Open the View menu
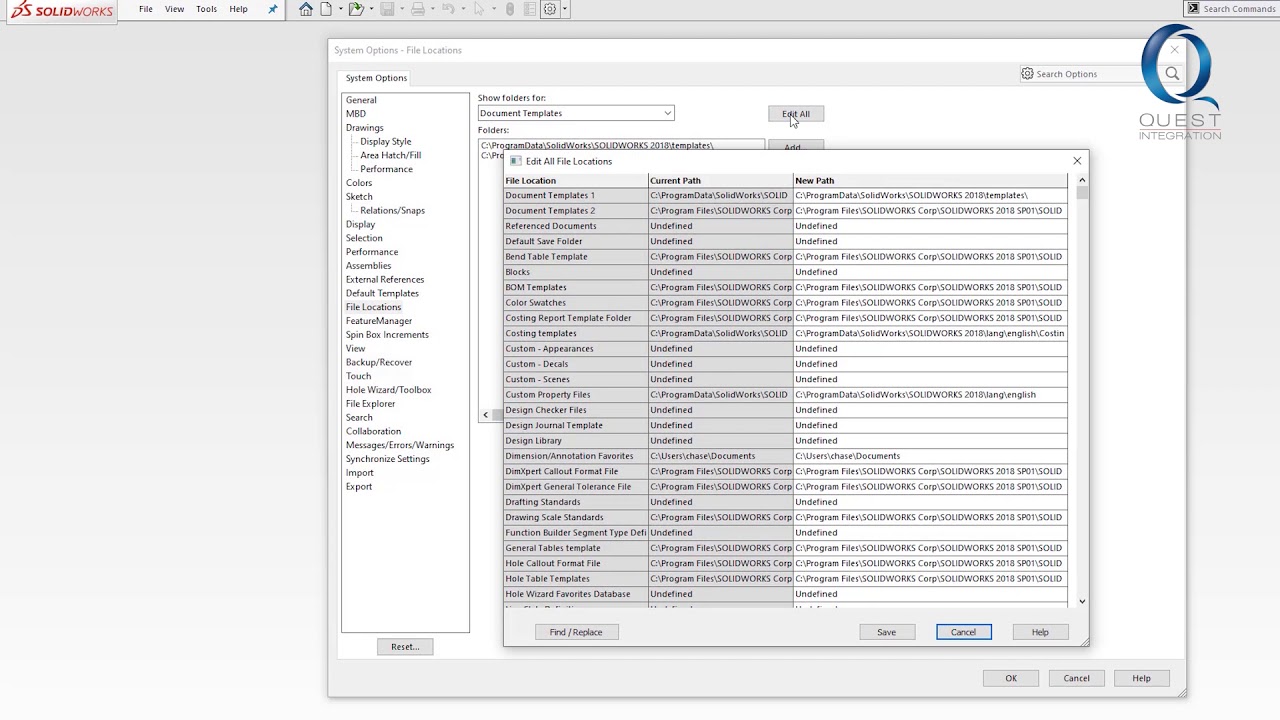This screenshot has height=720, width=1280. (x=174, y=9)
